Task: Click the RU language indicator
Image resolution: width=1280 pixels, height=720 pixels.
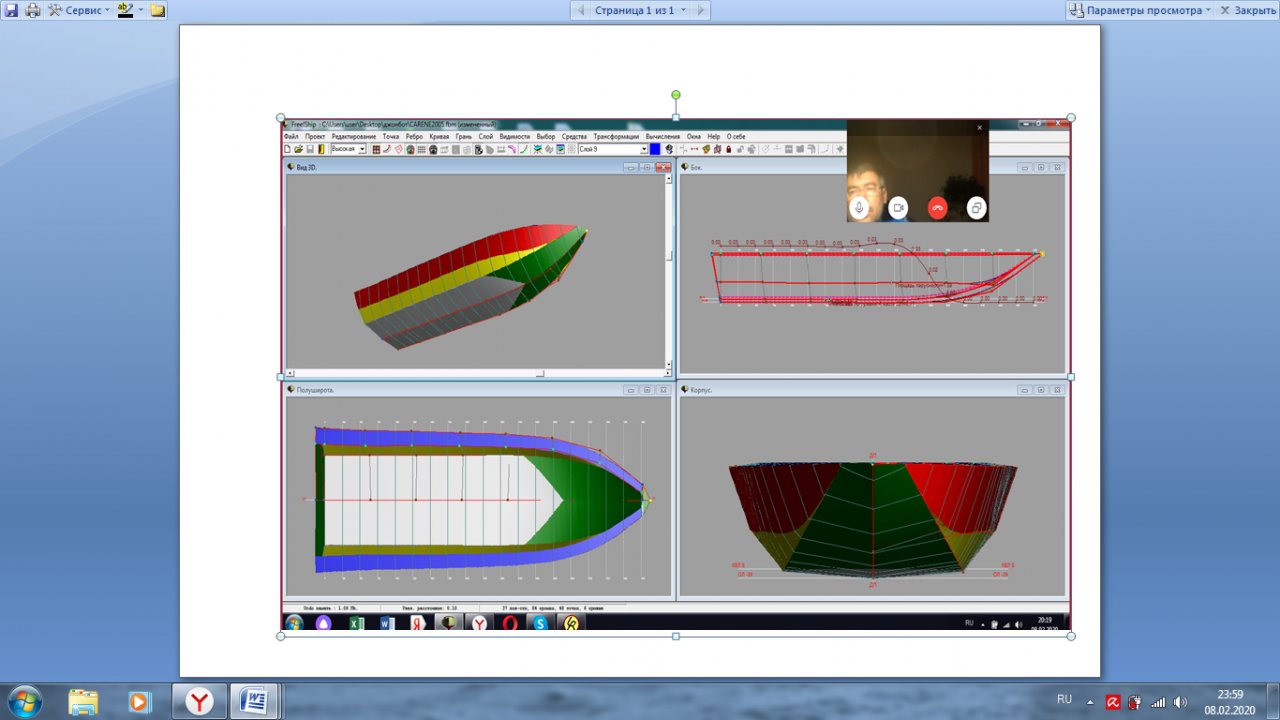Action: (1064, 699)
